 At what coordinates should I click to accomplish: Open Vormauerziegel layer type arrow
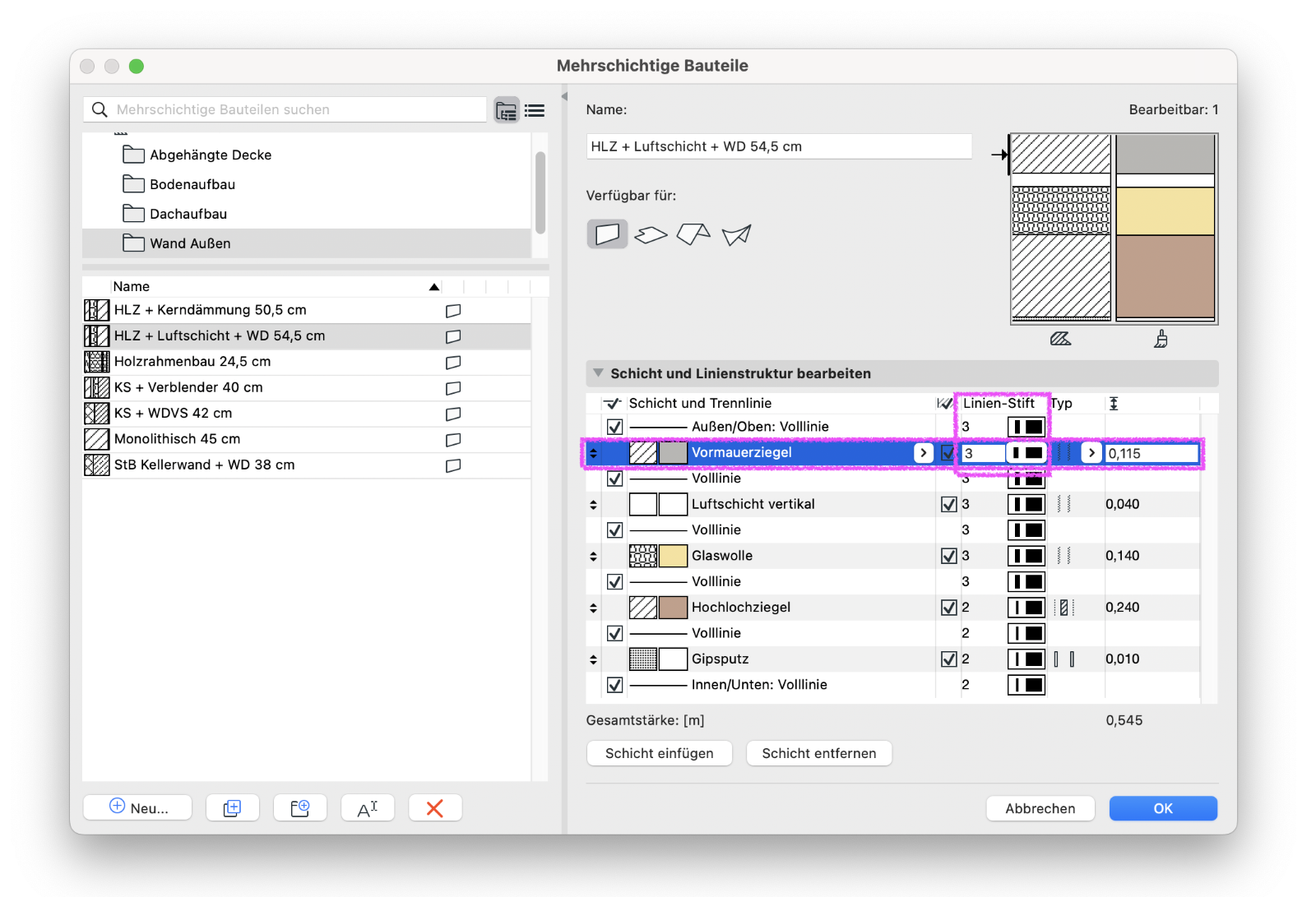(1091, 453)
